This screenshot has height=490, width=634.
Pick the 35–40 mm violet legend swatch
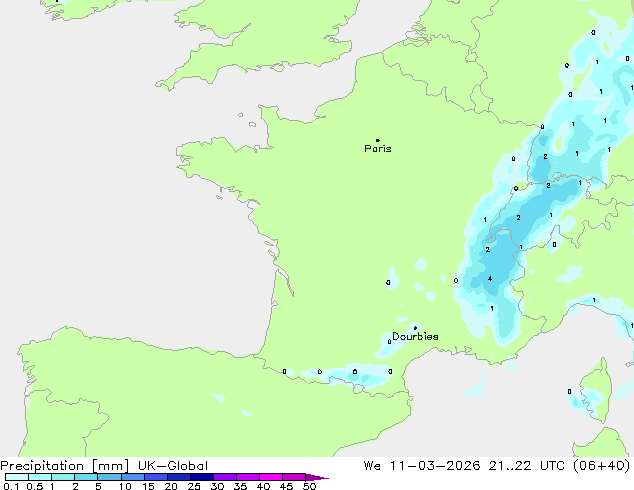point(248,477)
